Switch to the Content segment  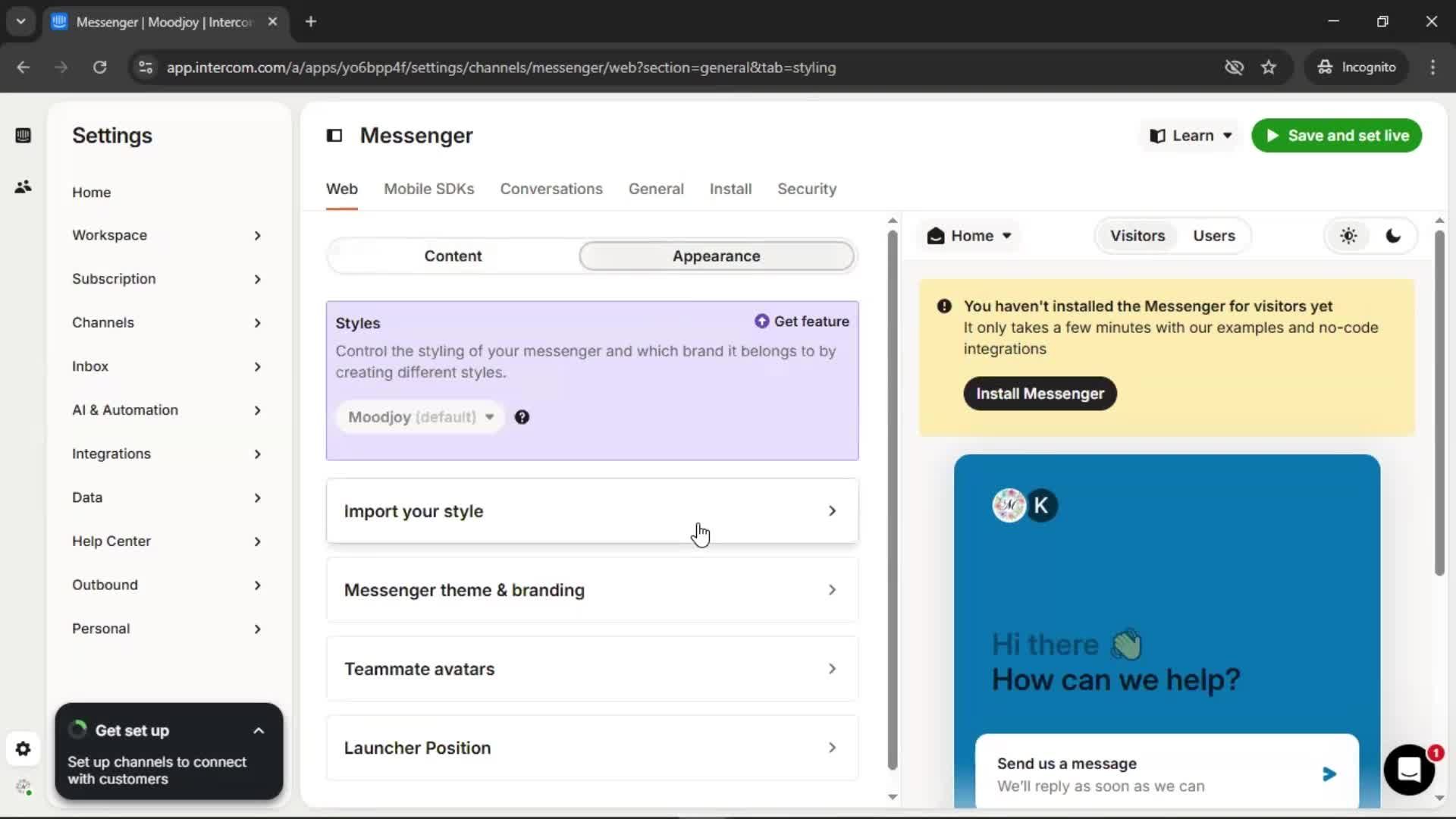coord(453,256)
